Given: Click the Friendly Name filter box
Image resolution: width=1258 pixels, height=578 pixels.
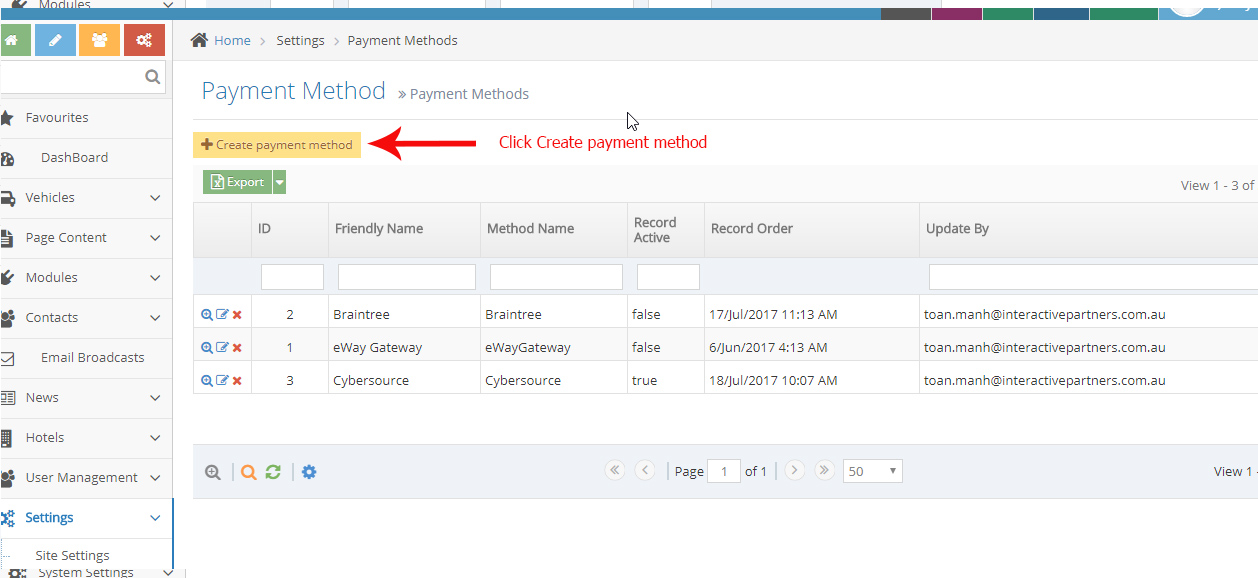Looking at the screenshot, I should pos(404,276).
